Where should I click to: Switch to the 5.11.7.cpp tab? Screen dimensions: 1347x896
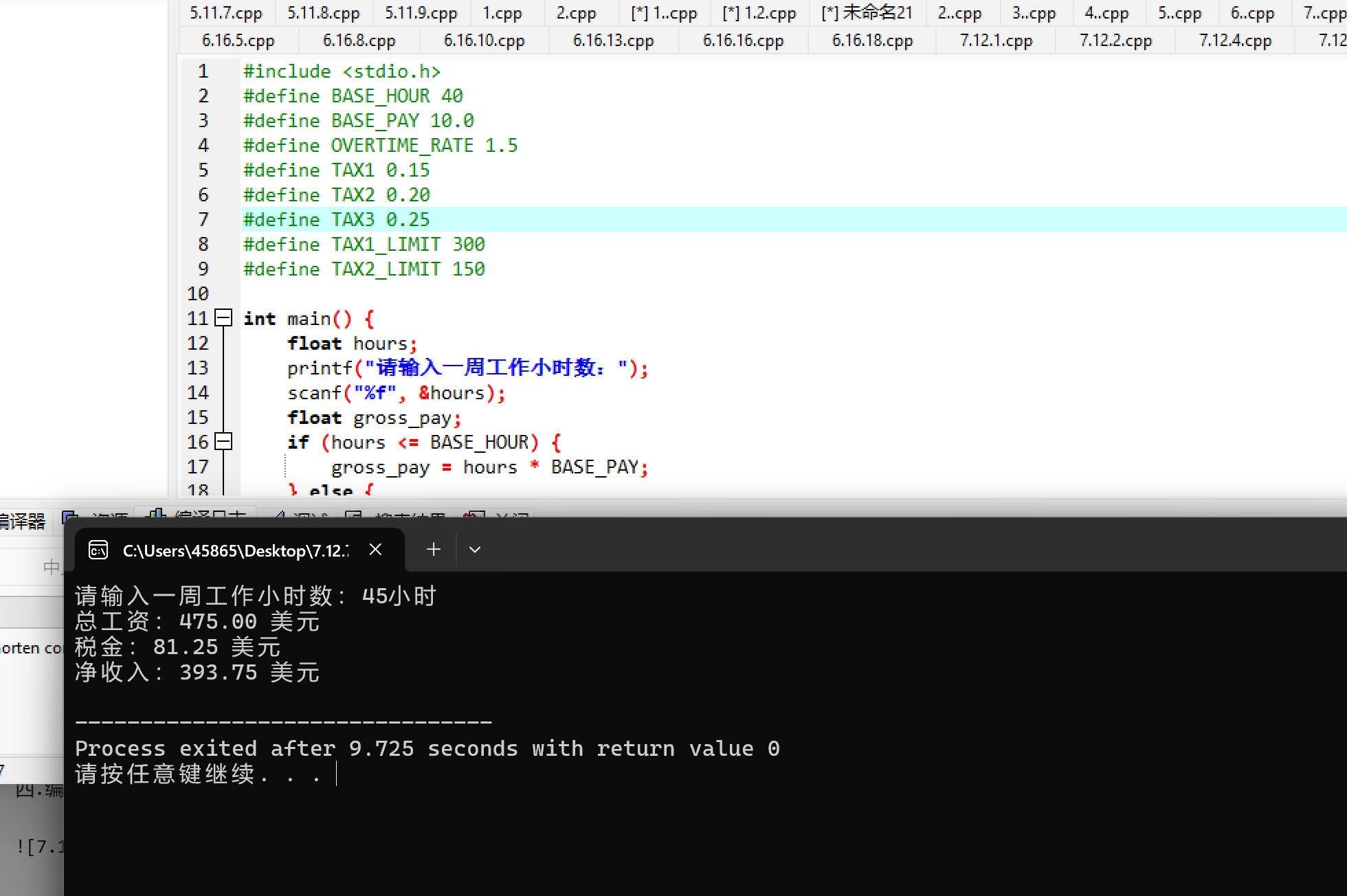(225, 13)
